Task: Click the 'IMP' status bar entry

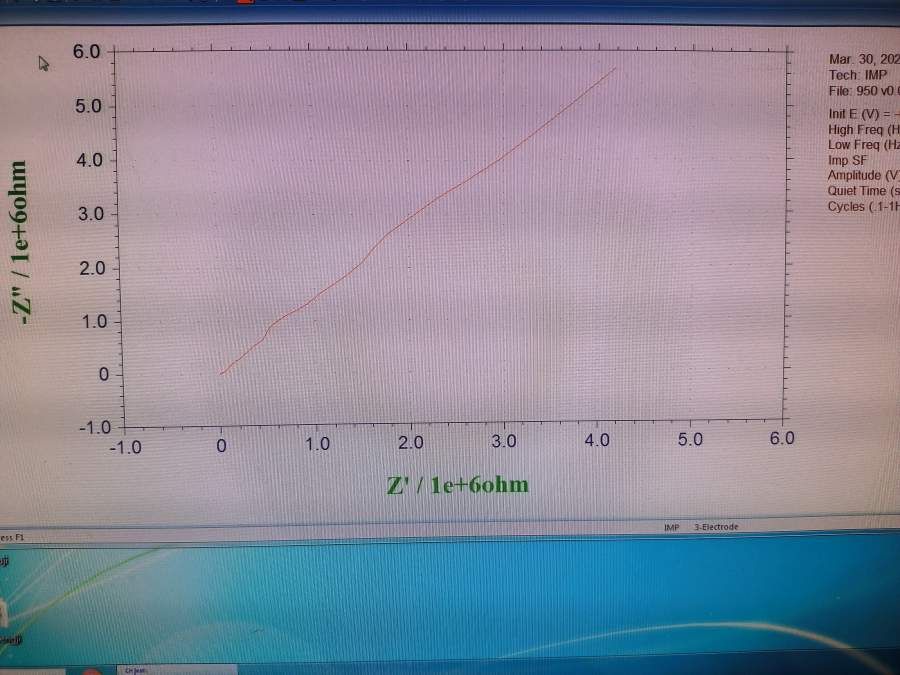Action: click(x=672, y=527)
